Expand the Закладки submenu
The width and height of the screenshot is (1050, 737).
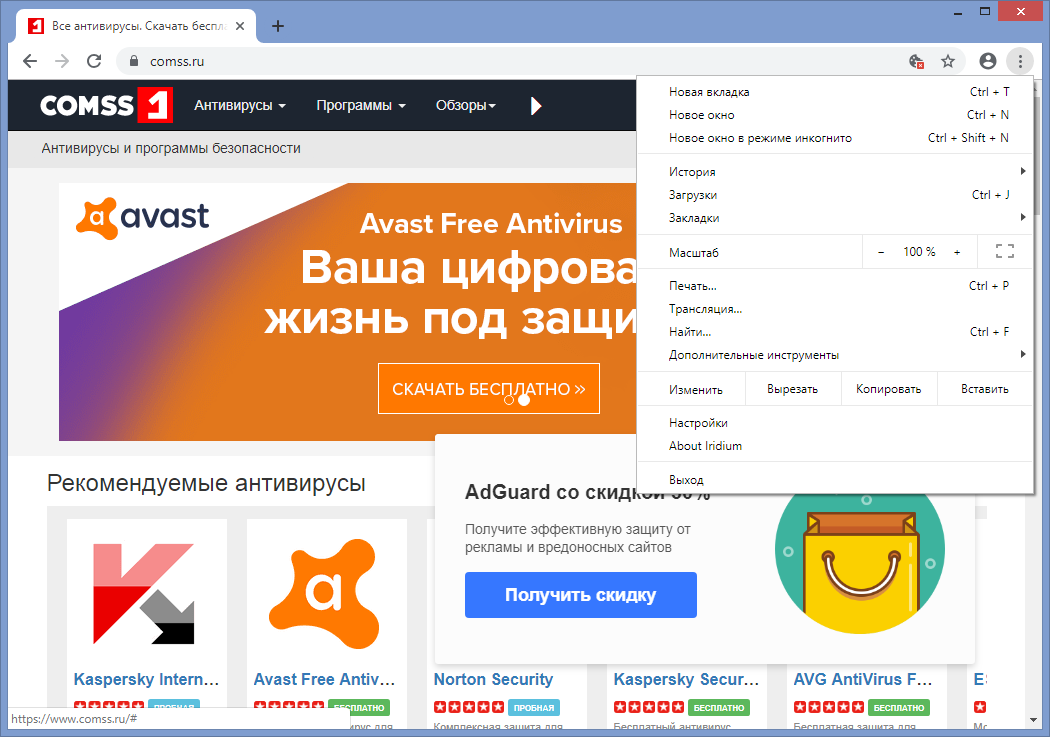click(834, 218)
